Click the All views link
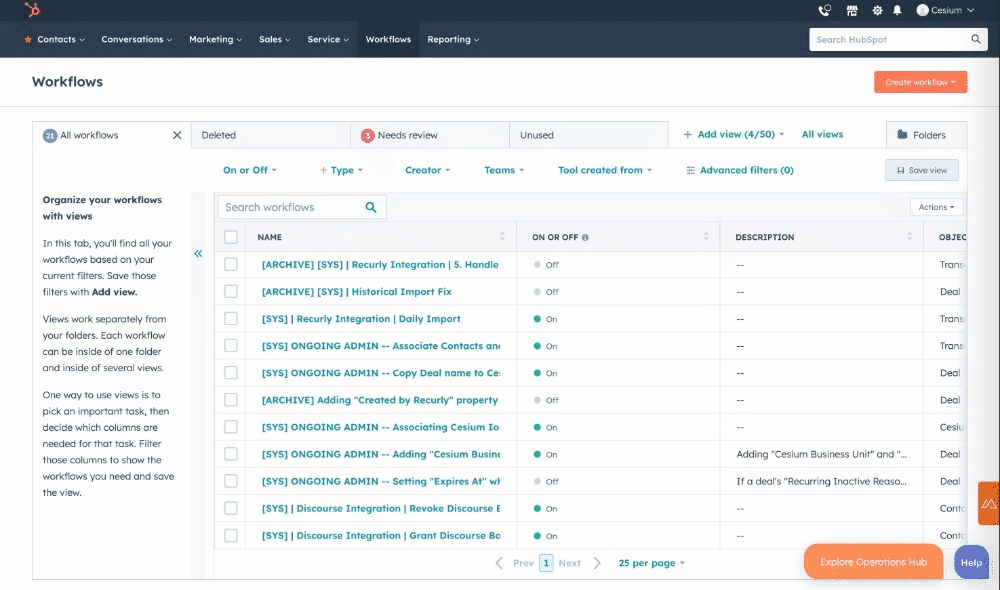 pos(822,135)
